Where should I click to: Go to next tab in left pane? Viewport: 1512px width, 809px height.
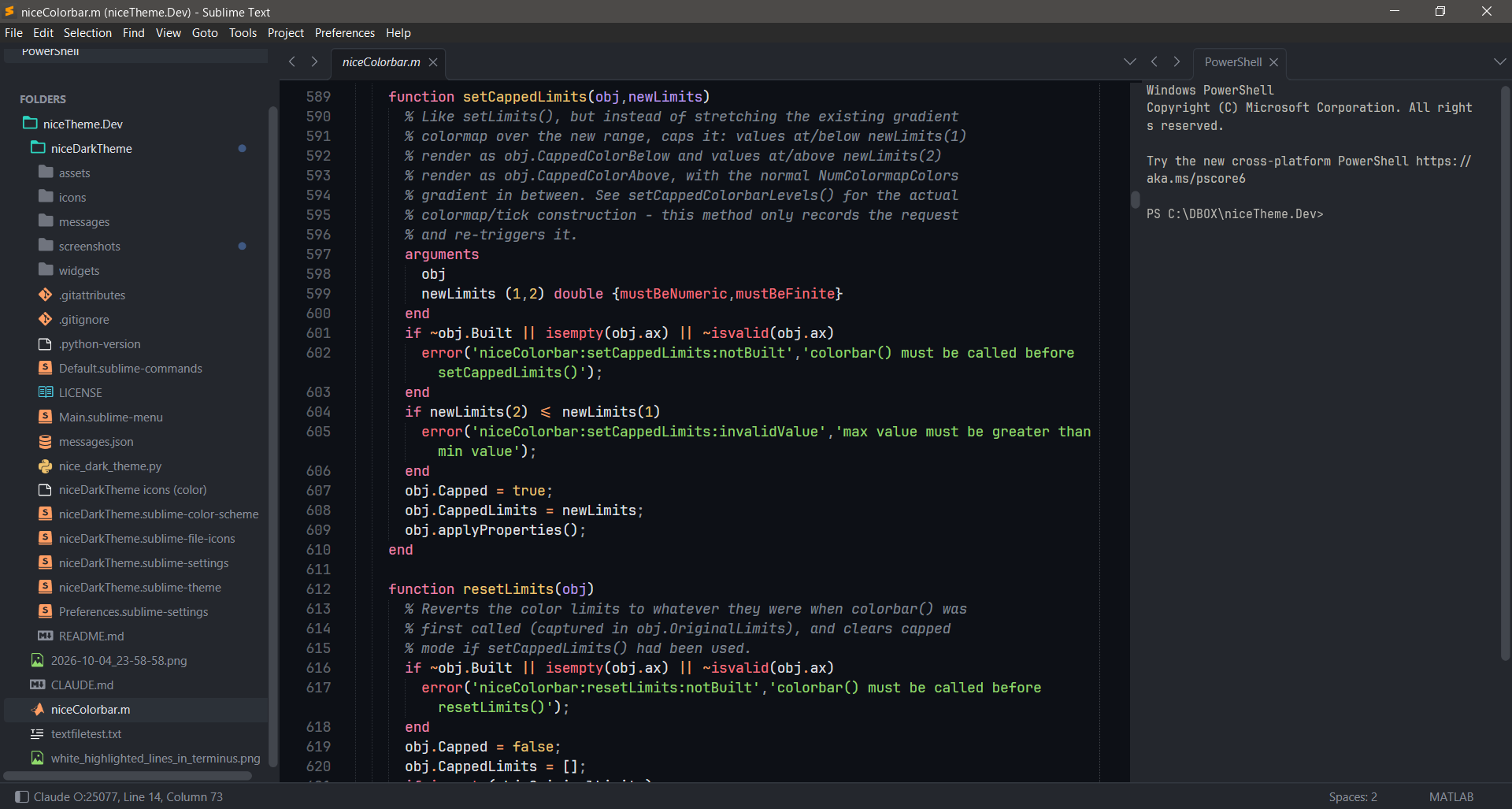pyautogui.click(x=314, y=61)
